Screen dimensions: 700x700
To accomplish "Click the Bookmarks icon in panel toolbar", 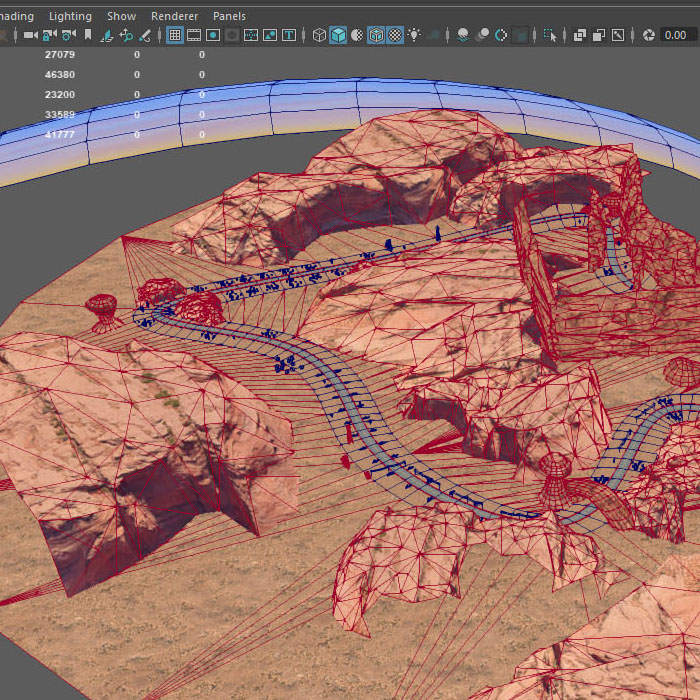I will pos(88,35).
